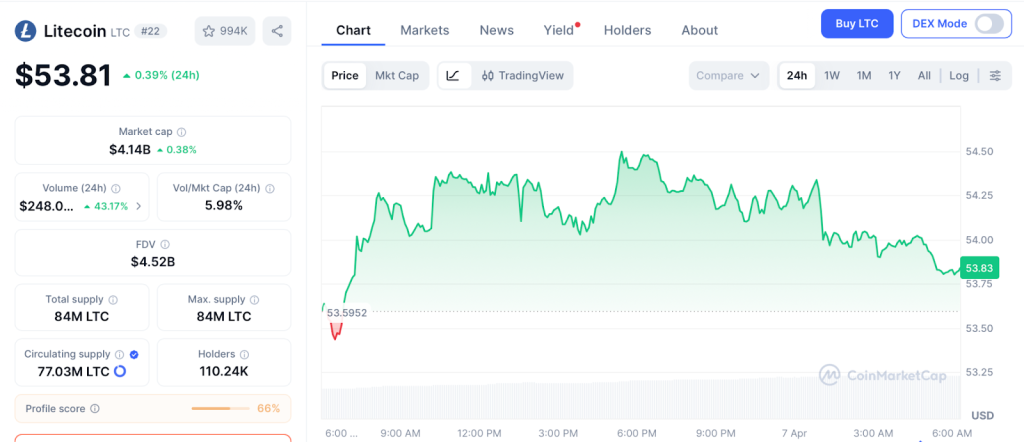Expand Volume (24h) details arrow

click(138, 207)
